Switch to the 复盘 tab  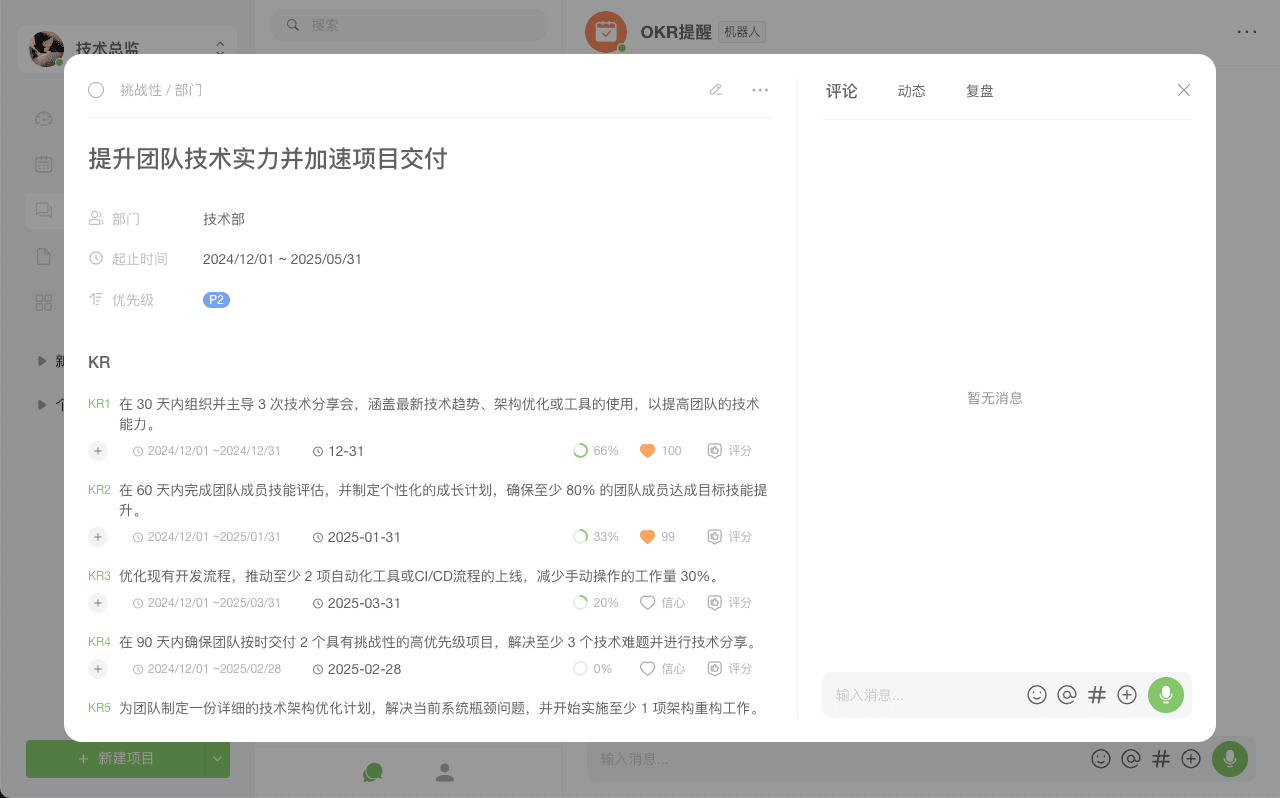tap(980, 91)
